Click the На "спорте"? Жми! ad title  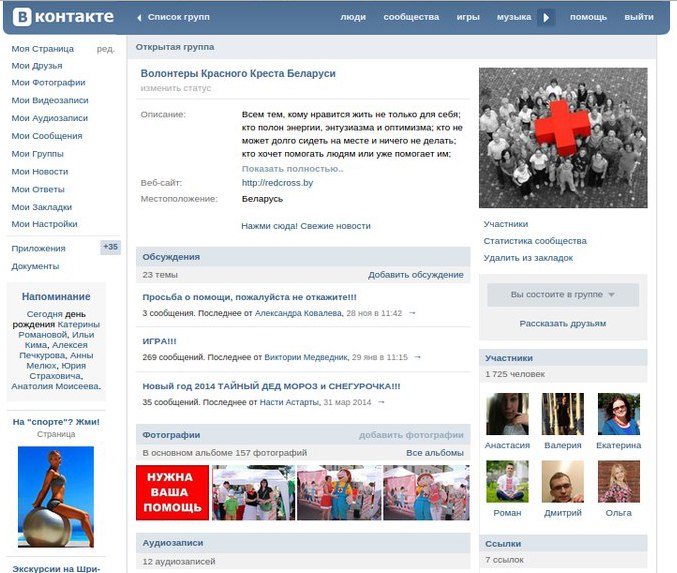(56, 422)
